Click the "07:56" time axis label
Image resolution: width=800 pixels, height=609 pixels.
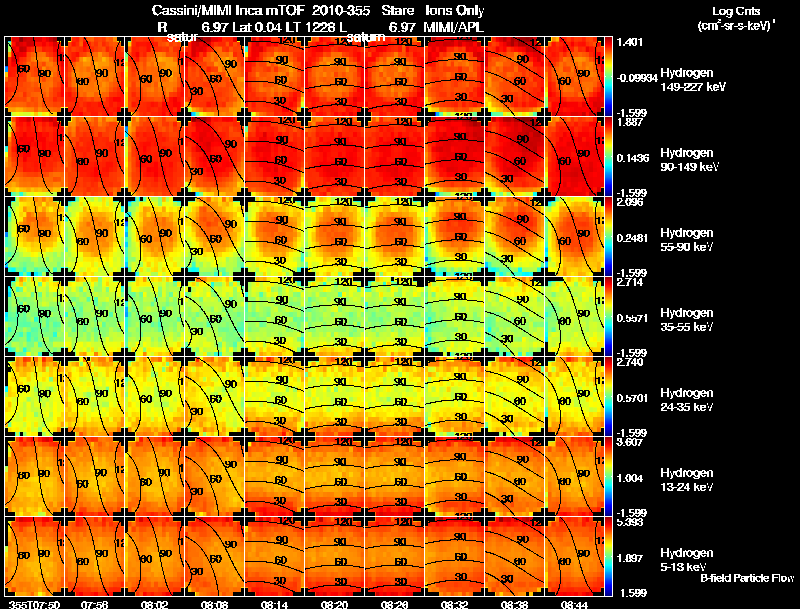(94, 605)
